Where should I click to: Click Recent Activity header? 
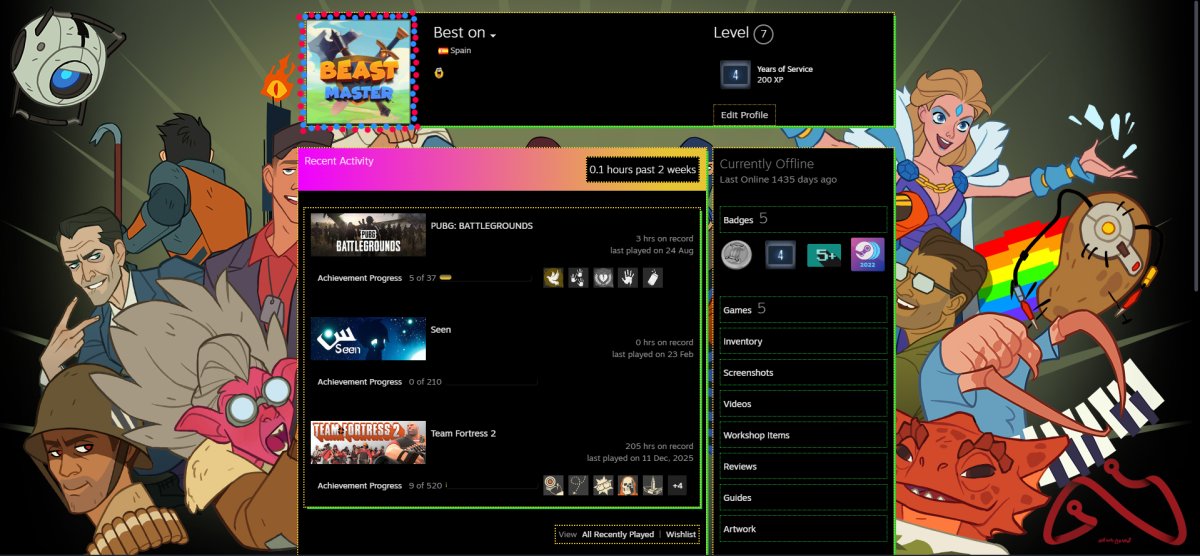(x=339, y=161)
